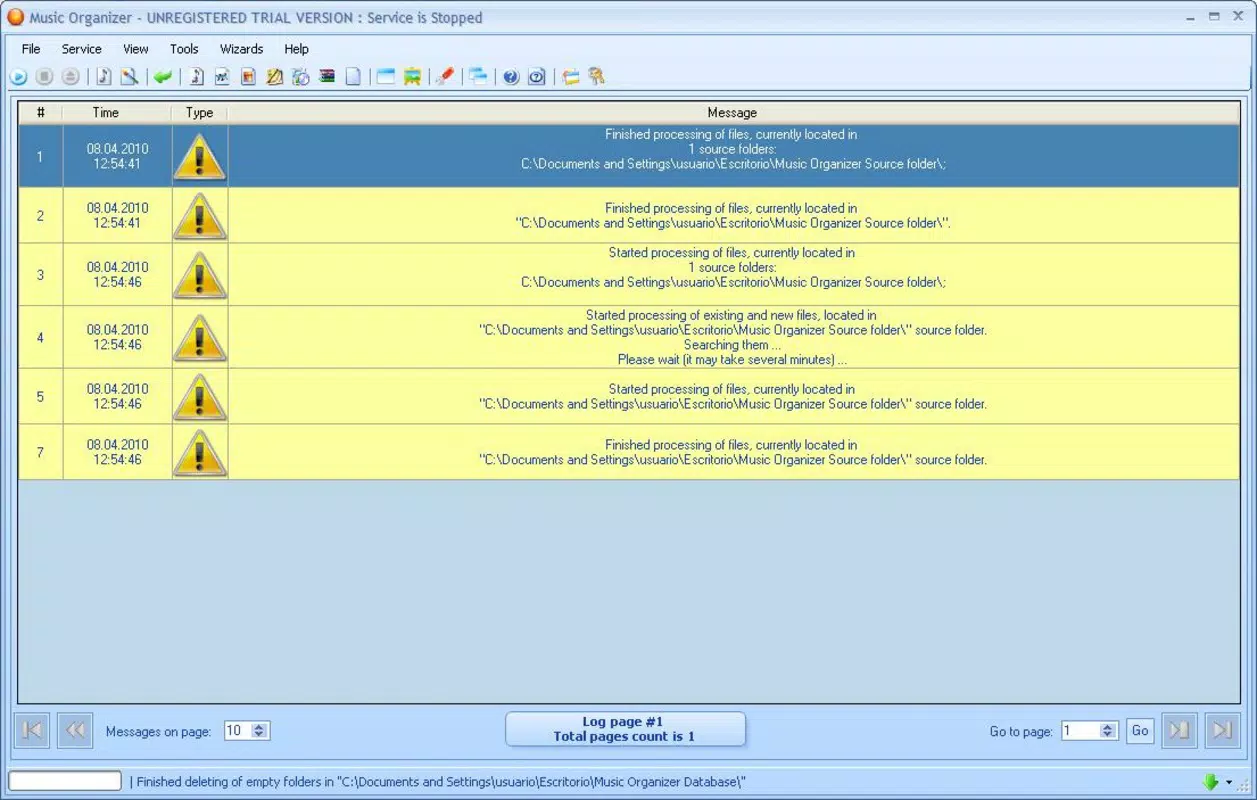Open help with the solid blue question icon
This screenshot has height=800, width=1257.
coord(511,77)
